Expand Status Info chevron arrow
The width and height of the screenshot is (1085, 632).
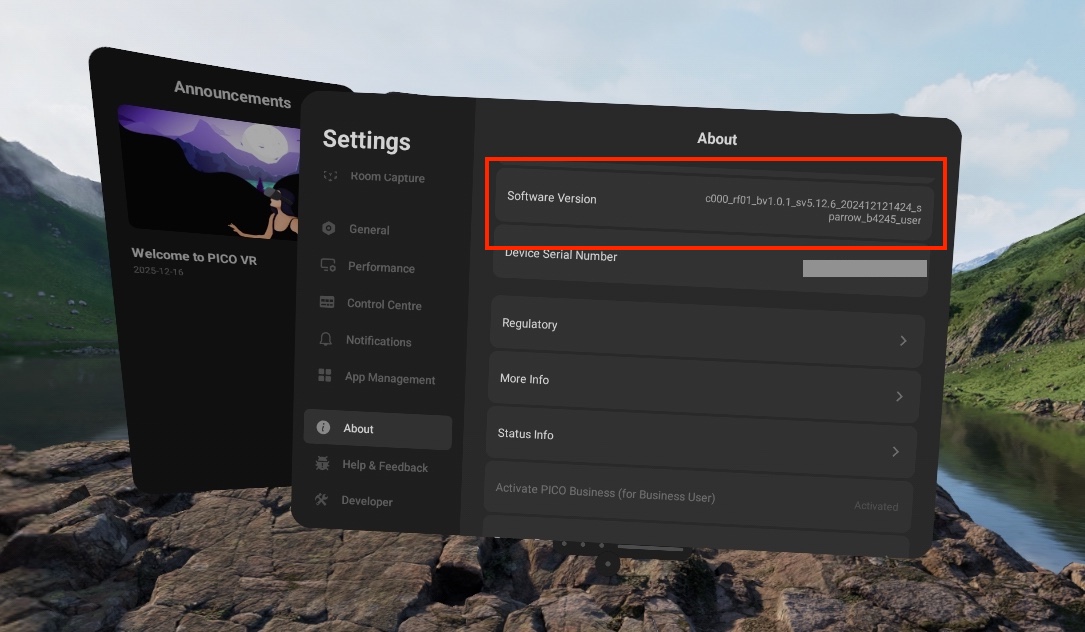point(895,451)
